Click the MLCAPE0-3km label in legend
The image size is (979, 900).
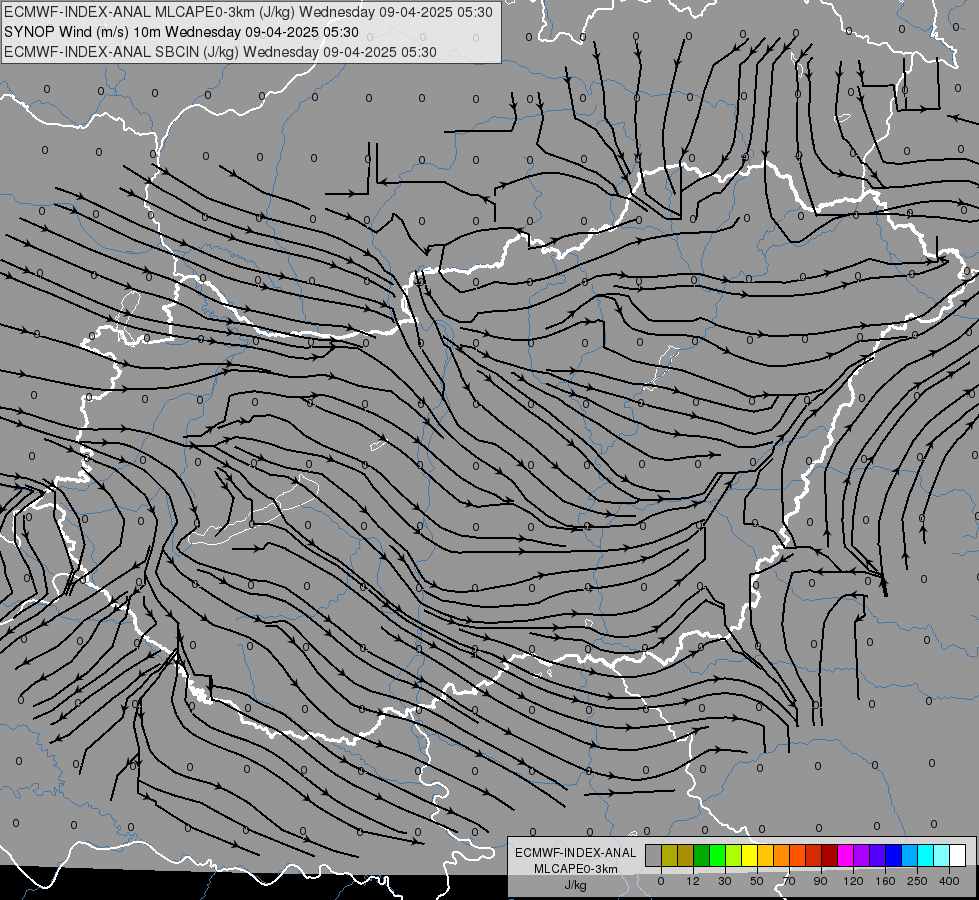[x=576, y=869]
